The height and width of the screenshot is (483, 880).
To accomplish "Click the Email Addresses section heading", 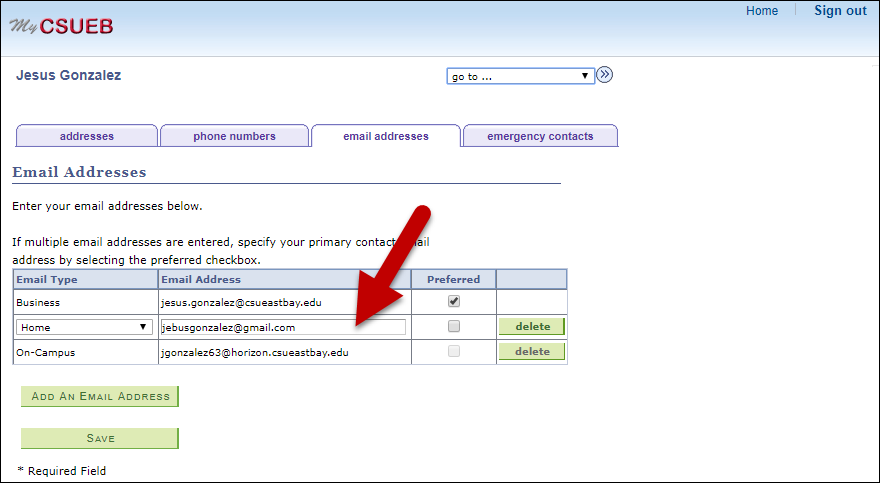I will 79,172.
